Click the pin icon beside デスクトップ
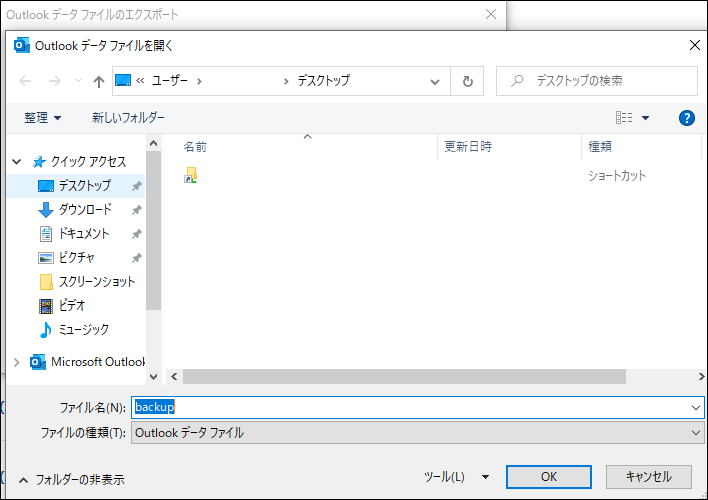The image size is (708, 500). point(136,186)
